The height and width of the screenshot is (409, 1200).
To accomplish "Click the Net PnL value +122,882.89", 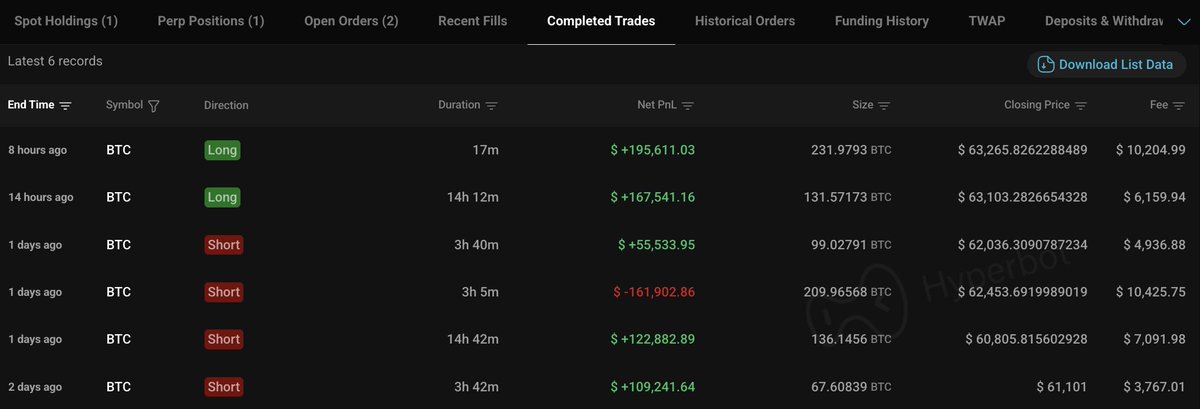I will click(652, 339).
